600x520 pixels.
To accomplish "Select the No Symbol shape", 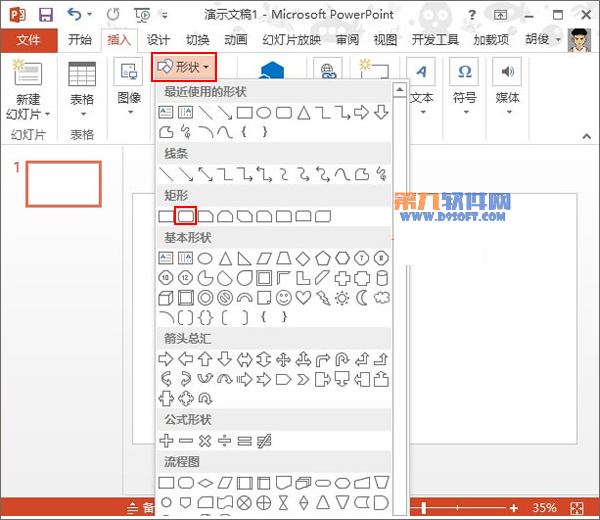I will (x=225, y=298).
